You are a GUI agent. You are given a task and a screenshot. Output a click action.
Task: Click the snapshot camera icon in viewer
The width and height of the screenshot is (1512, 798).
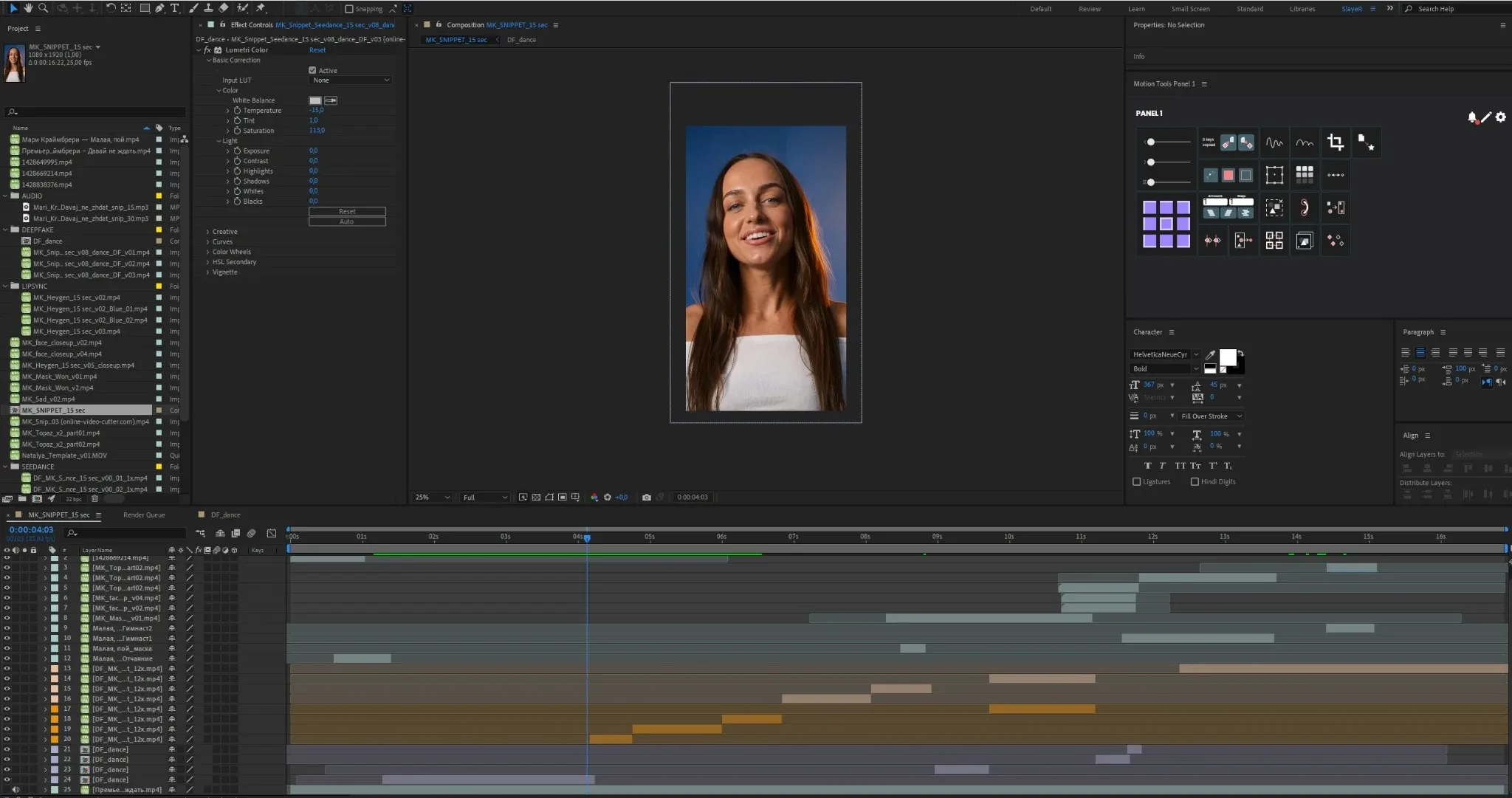click(x=647, y=498)
